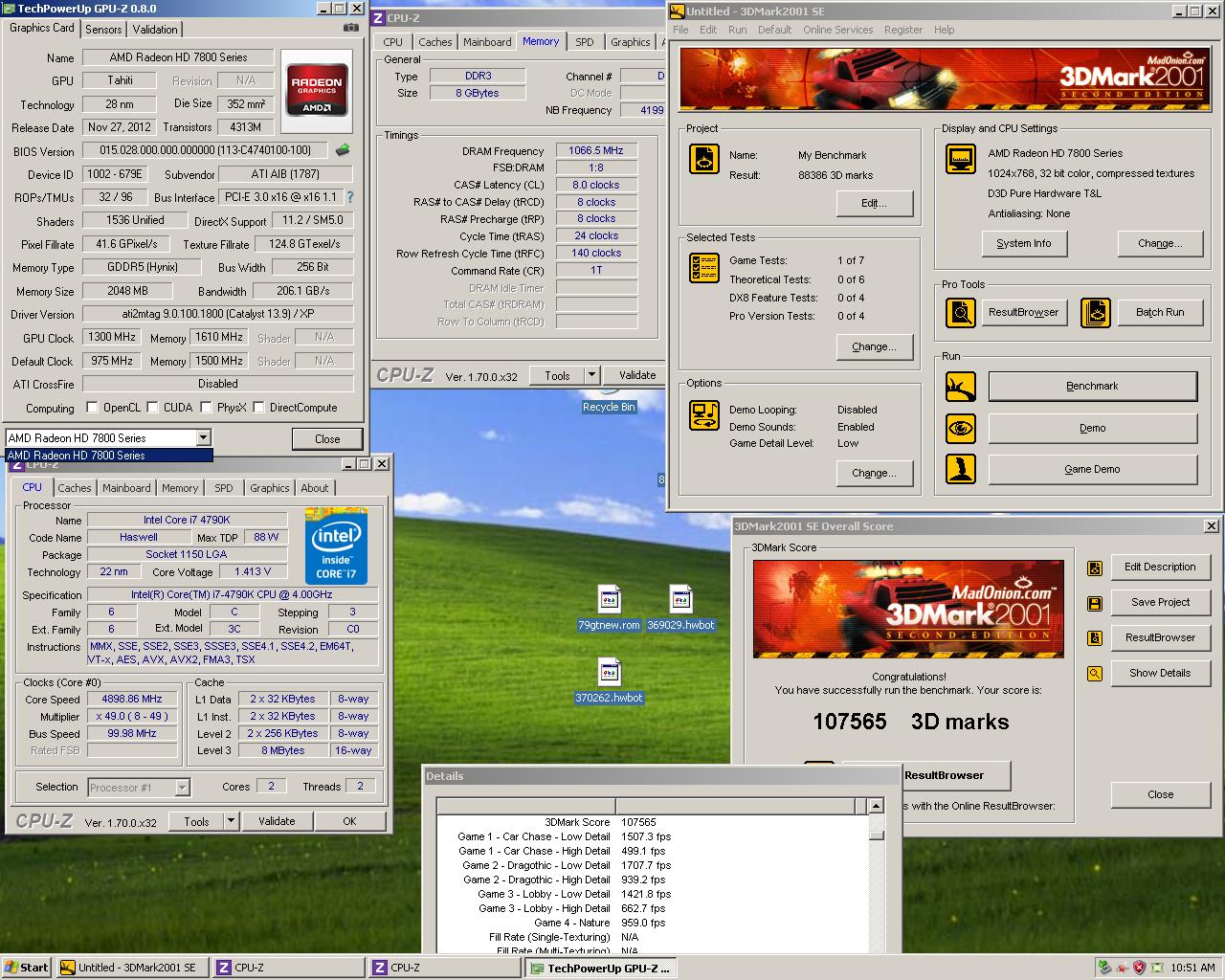Click the GPU-Z screenshot camera icon

pos(351,27)
